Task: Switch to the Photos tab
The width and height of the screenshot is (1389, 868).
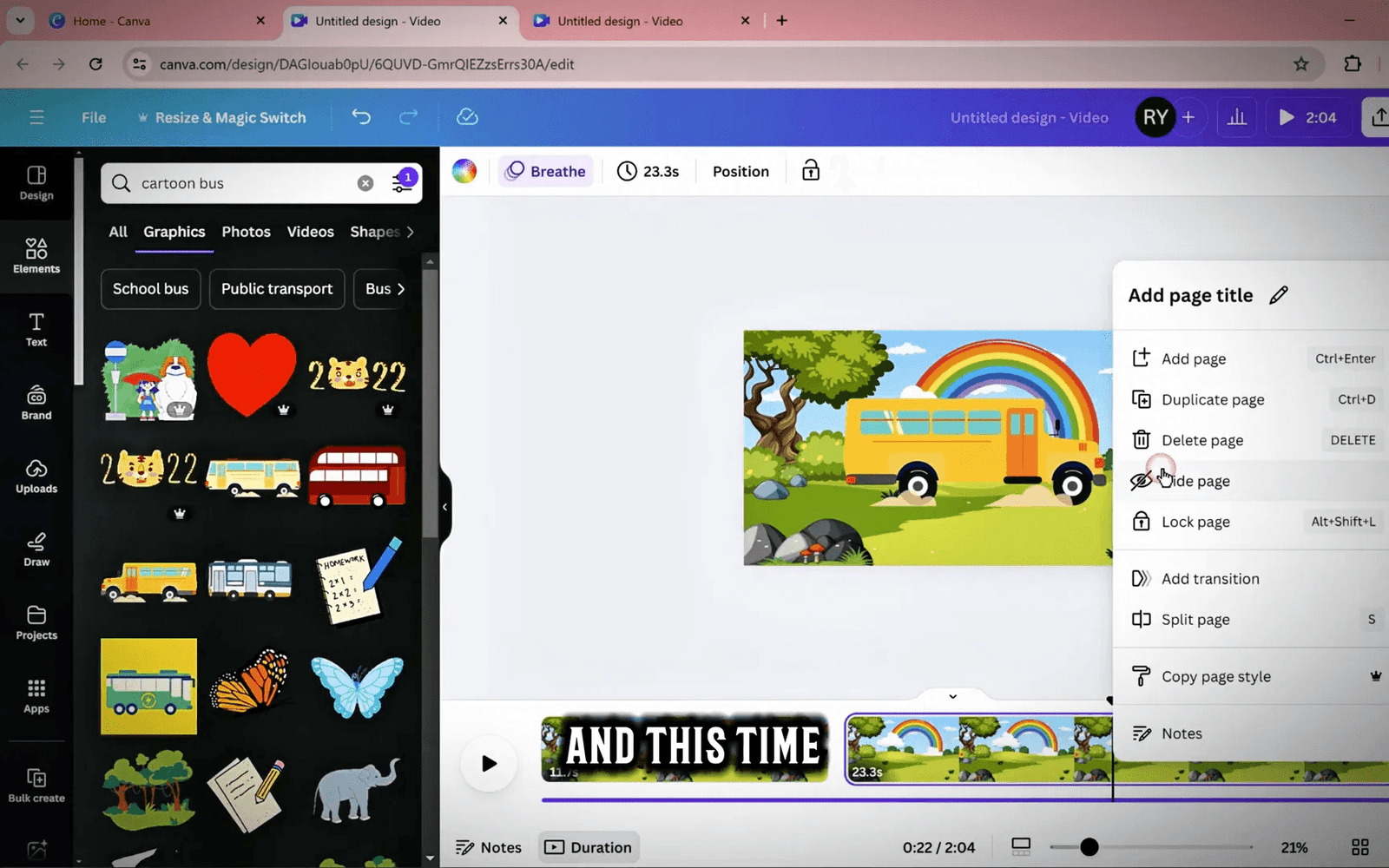Action: (x=246, y=232)
